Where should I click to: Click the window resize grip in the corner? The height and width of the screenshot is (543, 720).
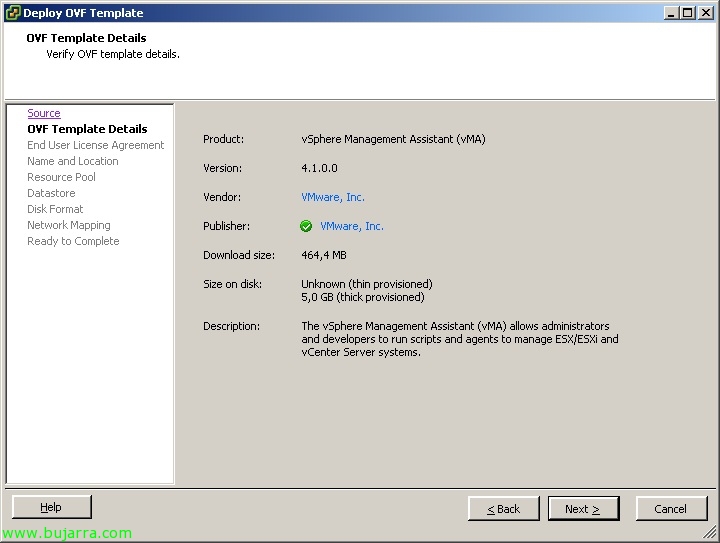click(x=710, y=532)
